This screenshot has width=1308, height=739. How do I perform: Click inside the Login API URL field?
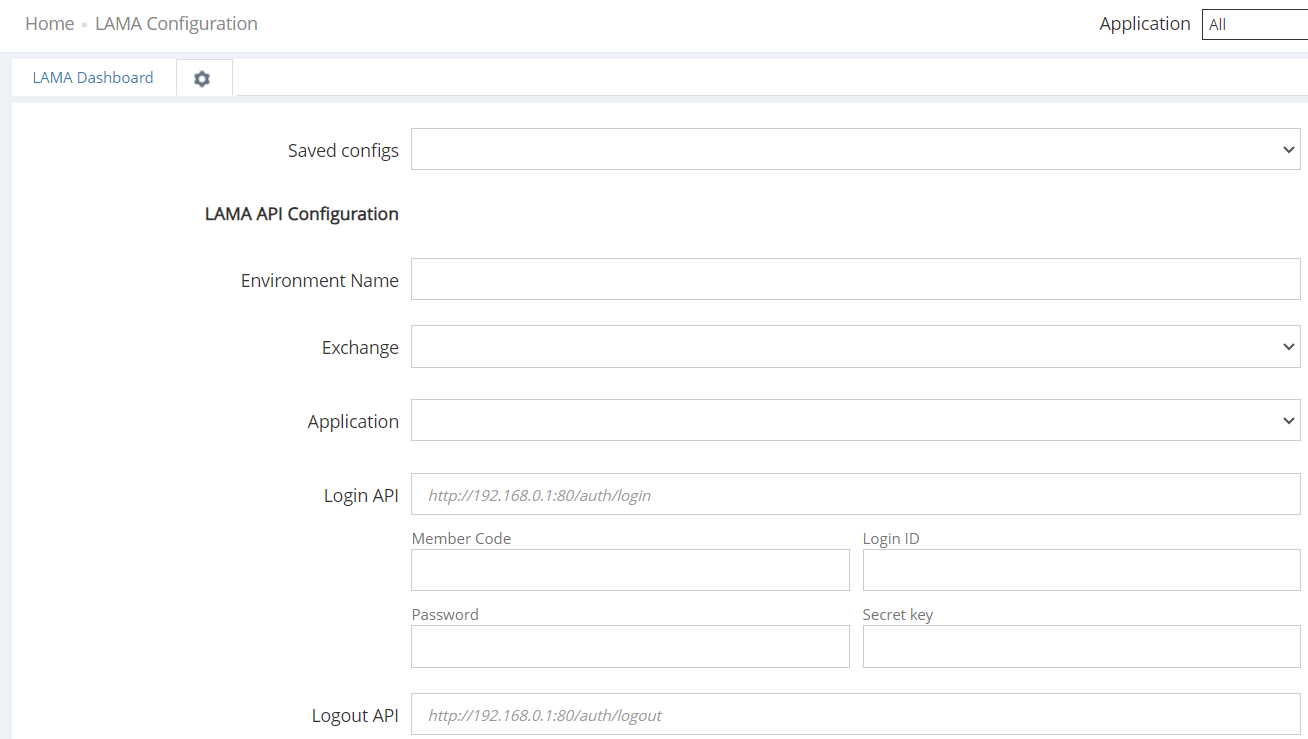(x=855, y=495)
